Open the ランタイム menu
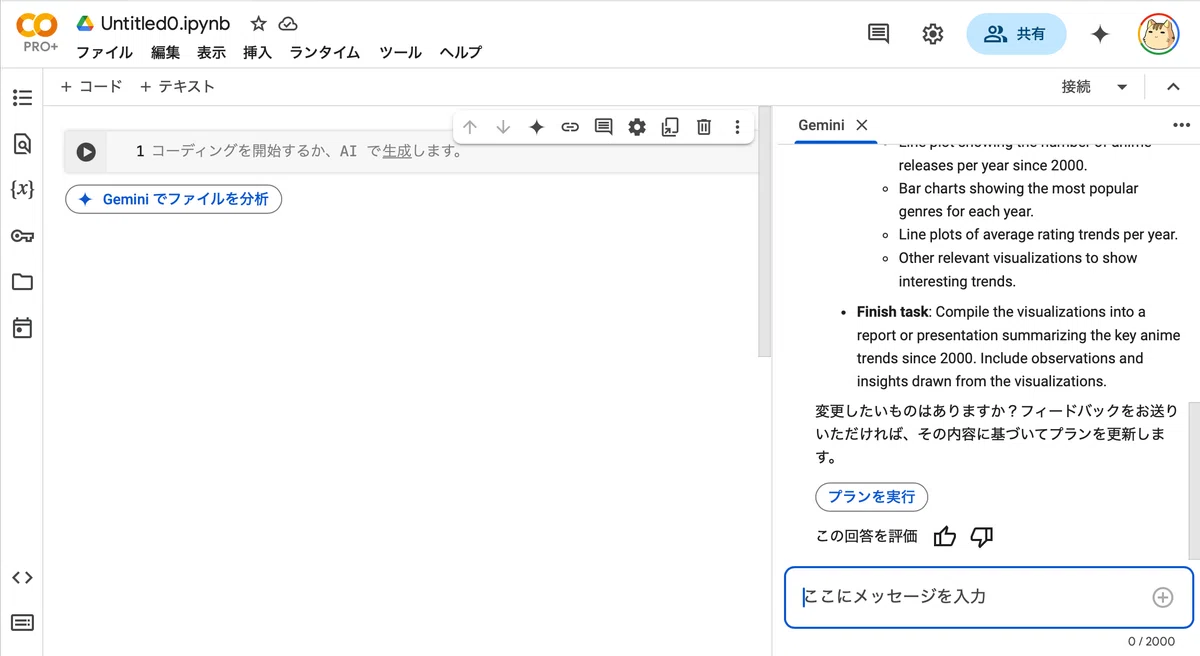 tap(325, 53)
